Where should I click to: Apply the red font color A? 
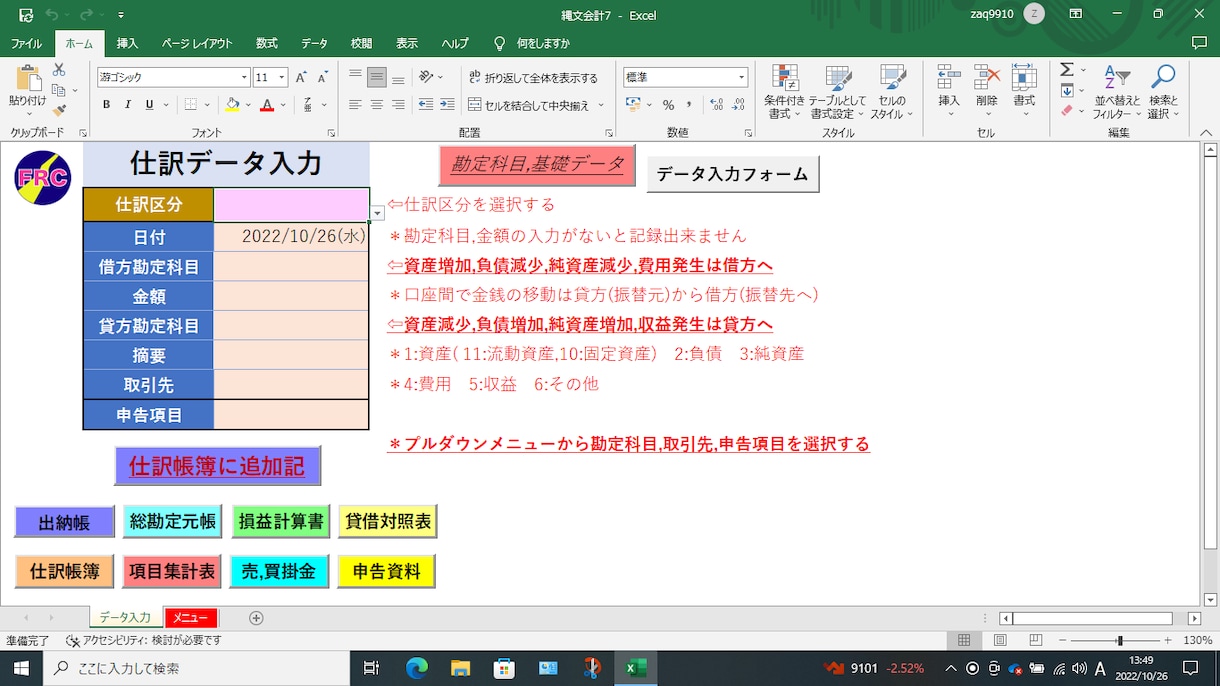pyautogui.click(x=267, y=104)
